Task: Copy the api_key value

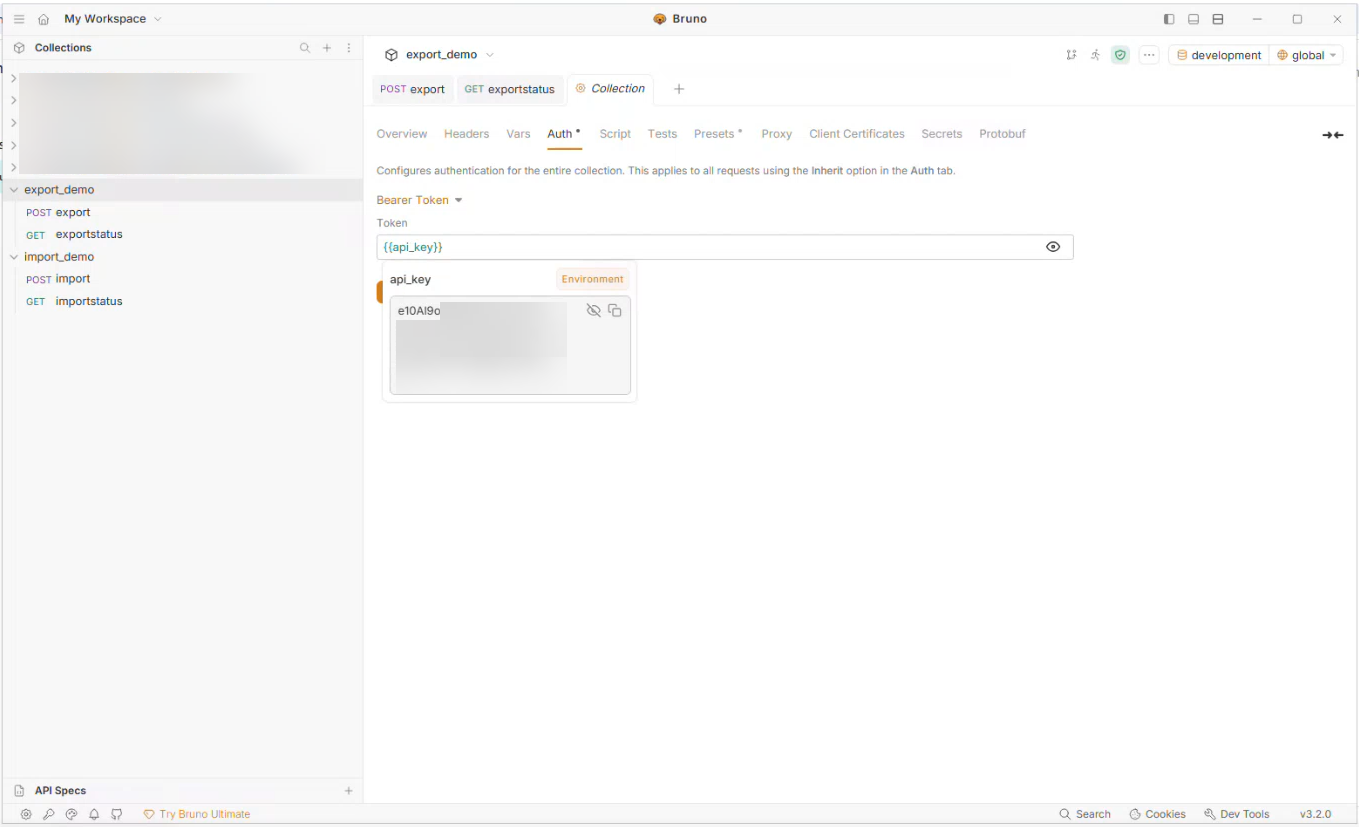Action: 615,311
